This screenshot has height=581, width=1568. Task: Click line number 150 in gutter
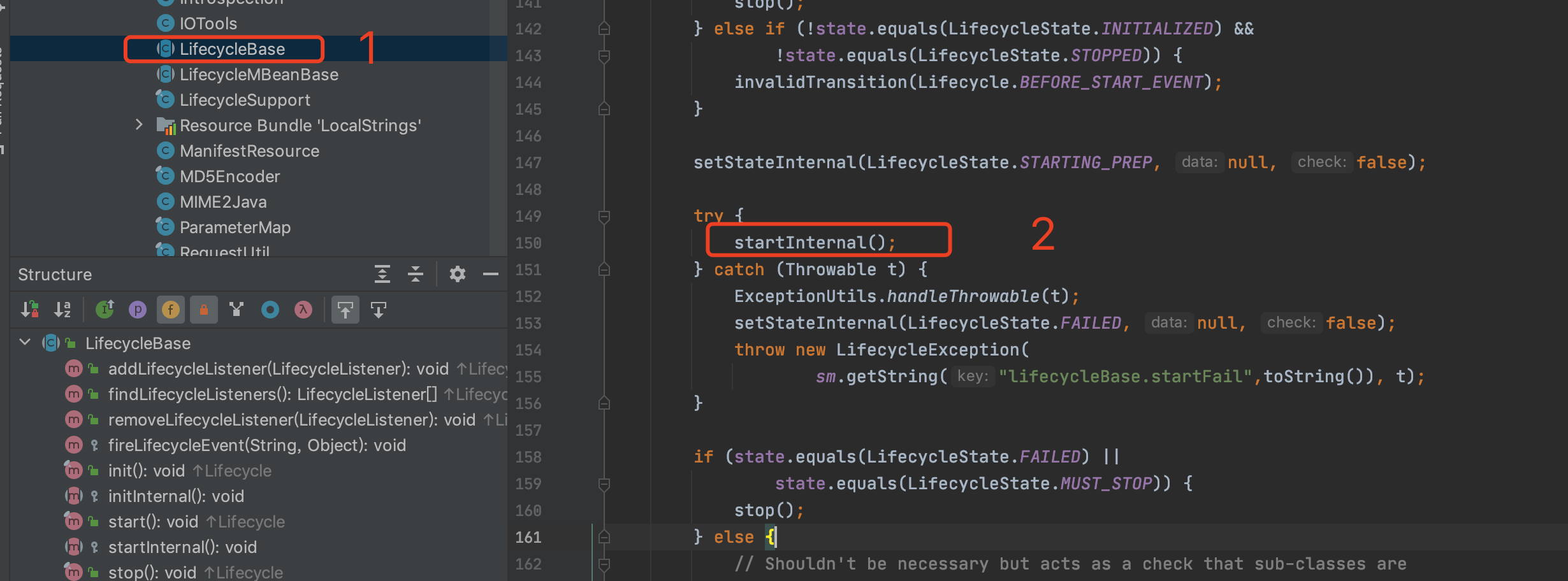528,243
